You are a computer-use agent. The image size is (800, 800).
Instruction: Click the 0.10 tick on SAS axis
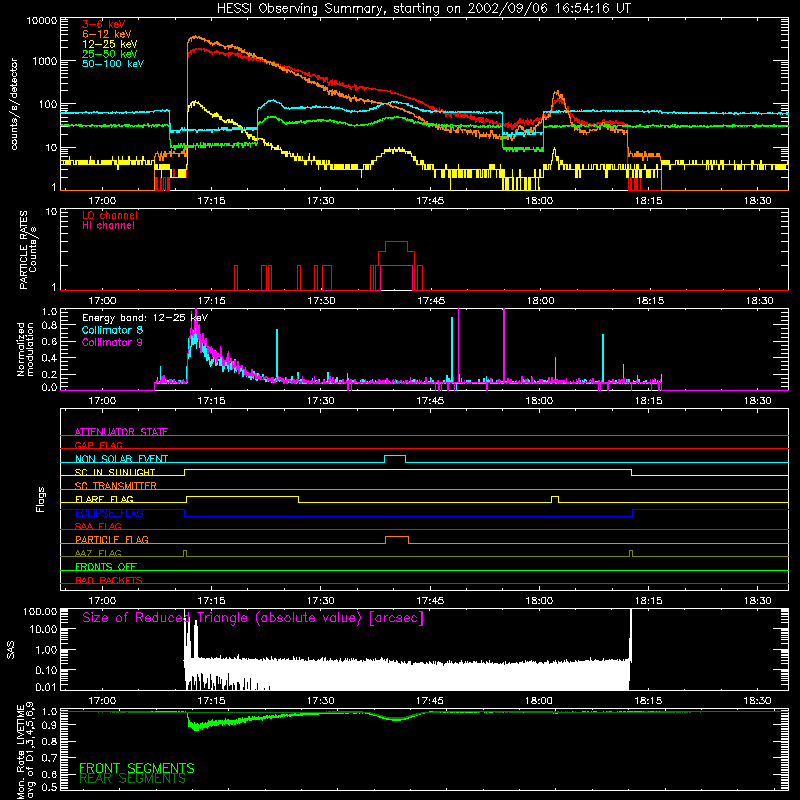pyautogui.click(x=46, y=670)
